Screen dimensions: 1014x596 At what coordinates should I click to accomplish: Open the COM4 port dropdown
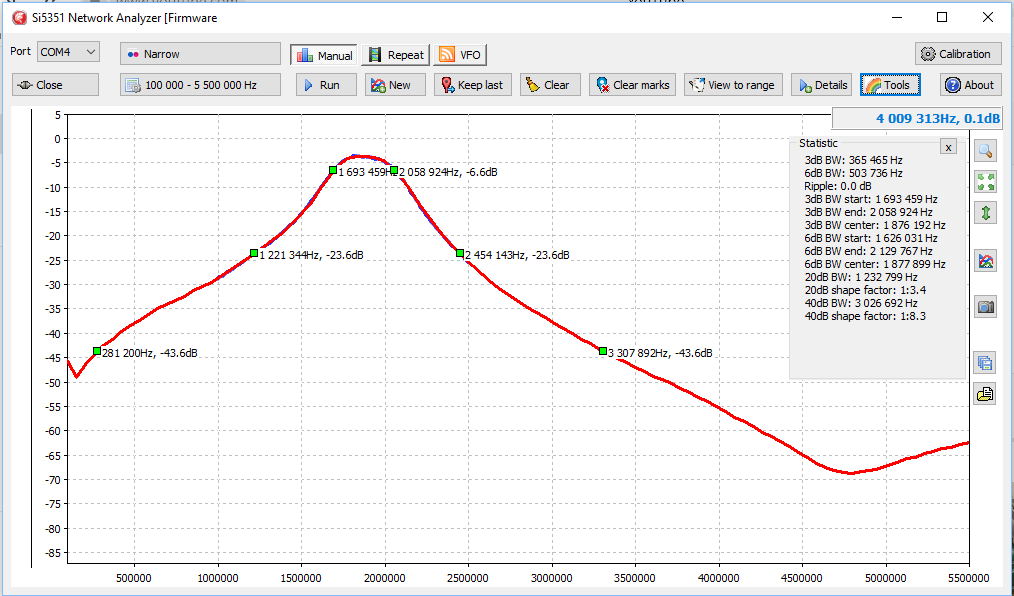(69, 52)
